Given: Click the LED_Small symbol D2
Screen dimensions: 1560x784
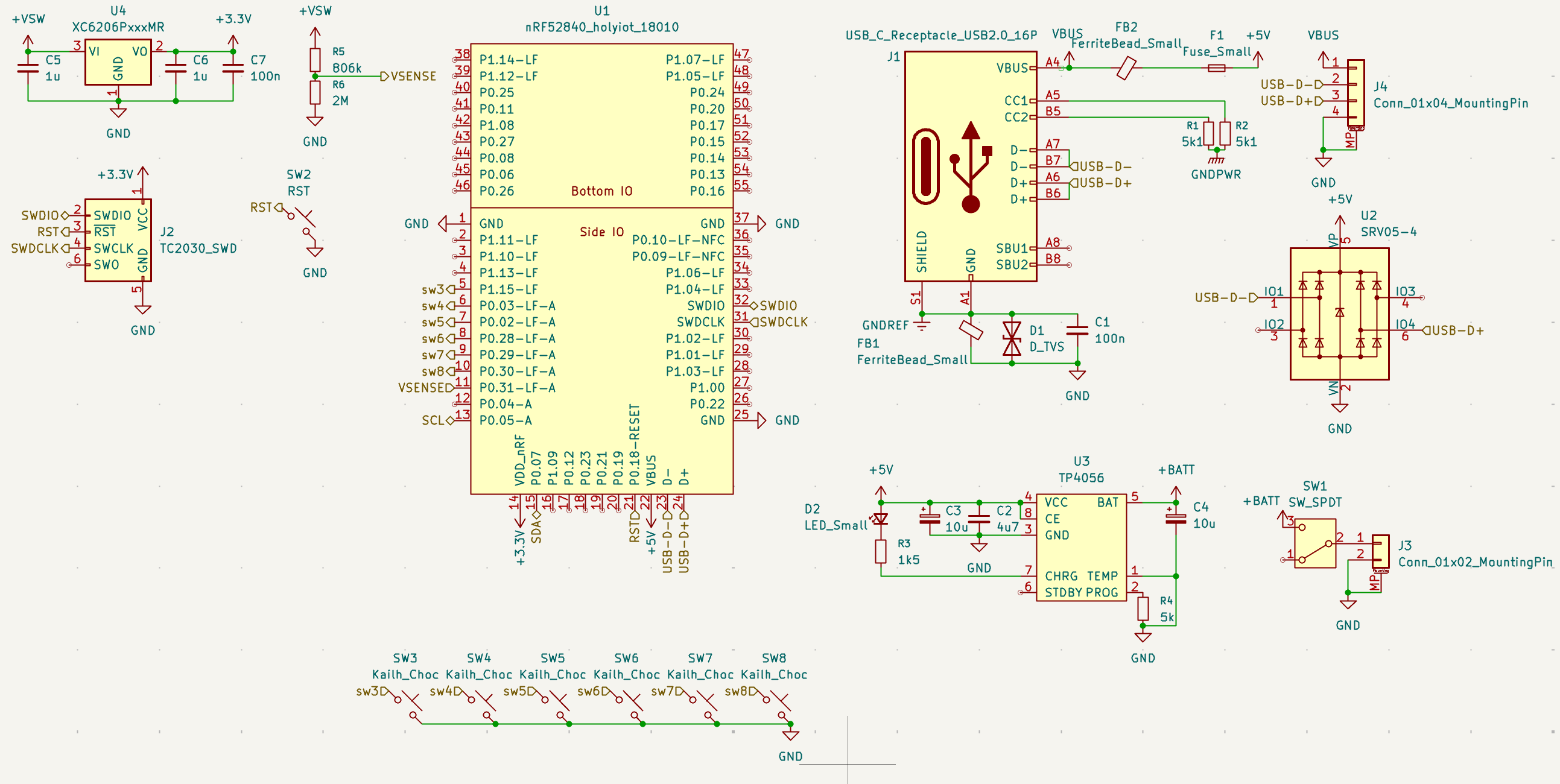Looking at the screenshot, I should pos(881,519).
